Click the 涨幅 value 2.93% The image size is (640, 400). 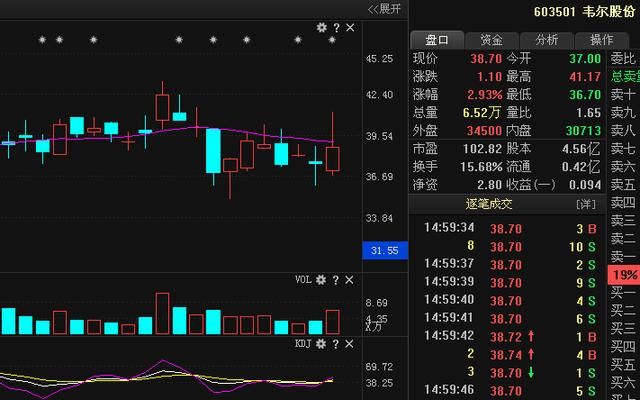pos(485,94)
